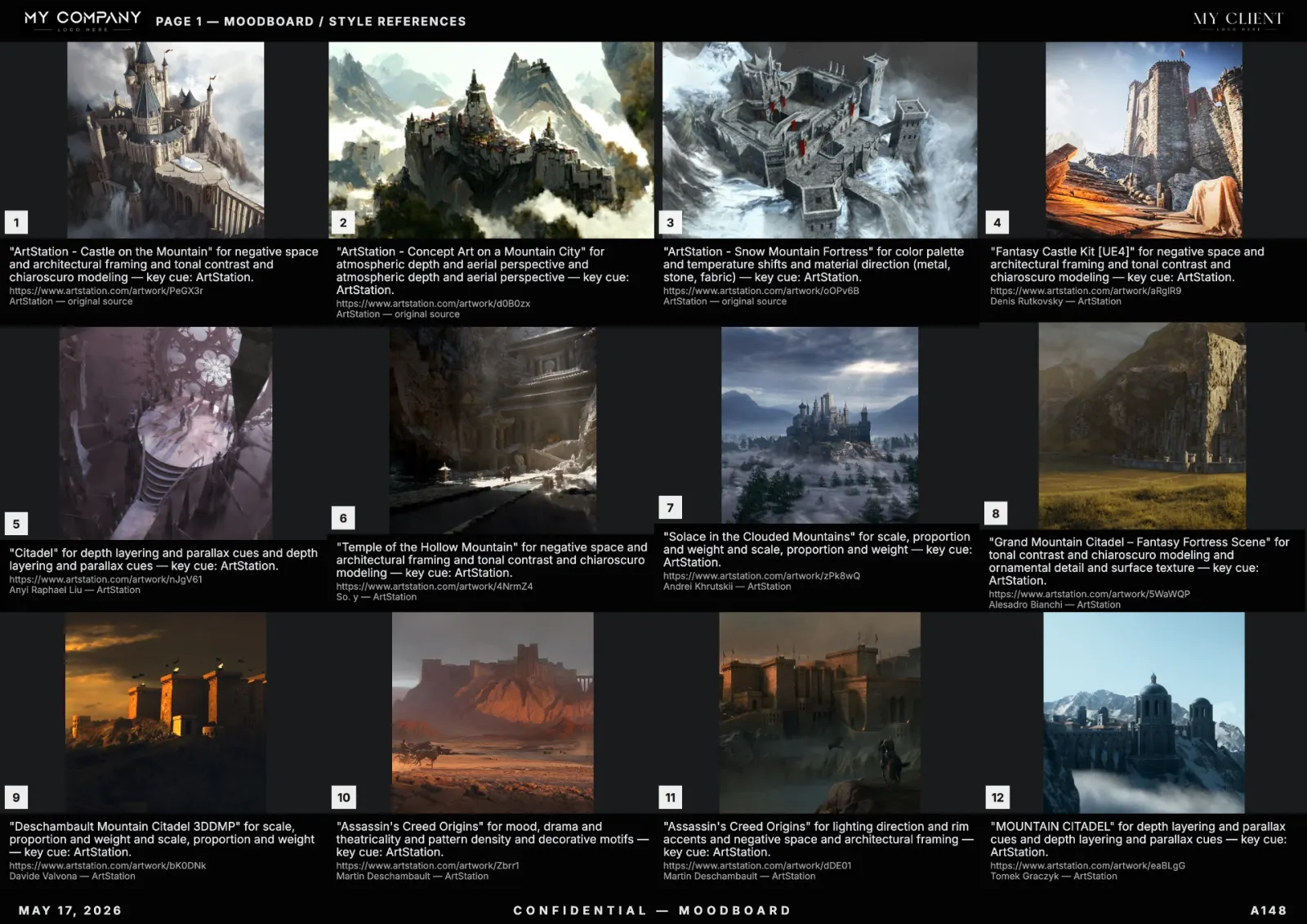The height and width of the screenshot is (924, 1307).
Task: Click the 'MAY 17, 2026' date in footer
Action: click(x=70, y=910)
